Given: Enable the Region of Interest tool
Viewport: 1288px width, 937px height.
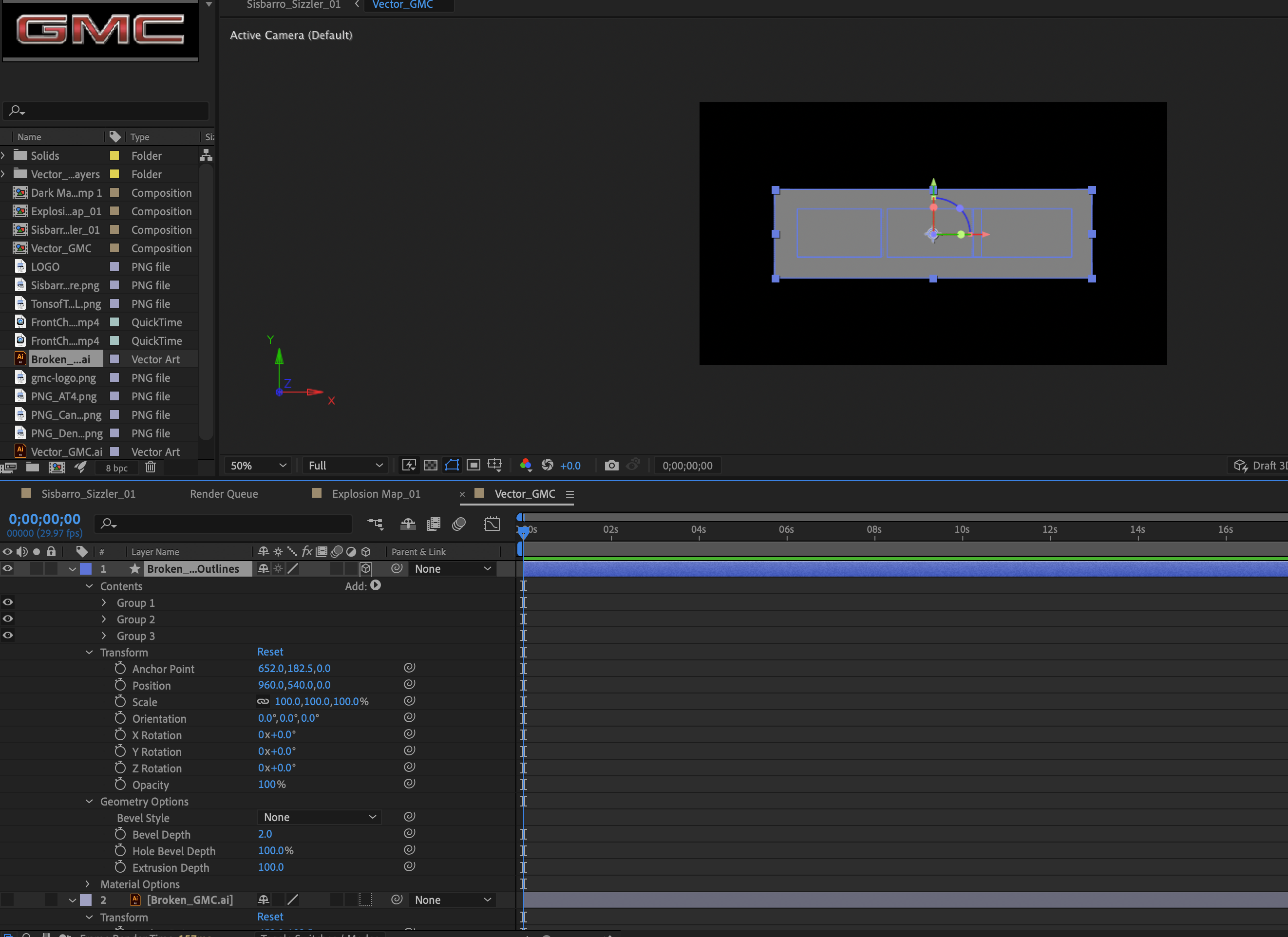Looking at the screenshot, I should click(x=473, y=465).
